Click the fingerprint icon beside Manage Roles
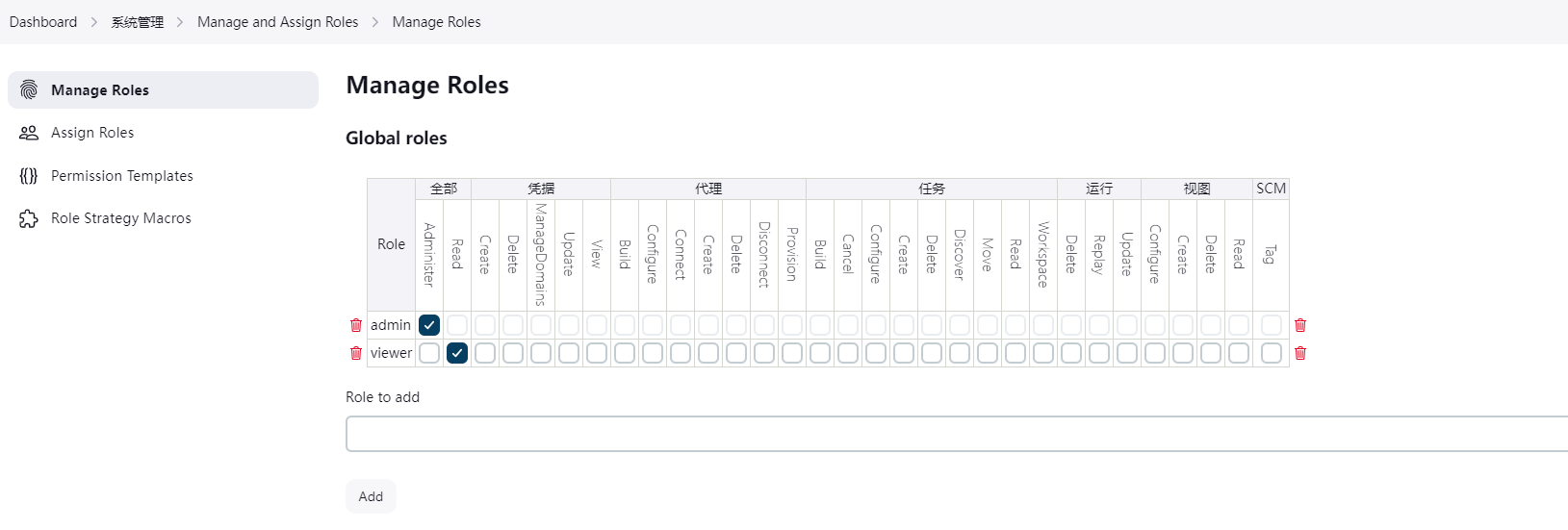The width and height of the screenshot is (1568, 530). (x=29, y=89)
